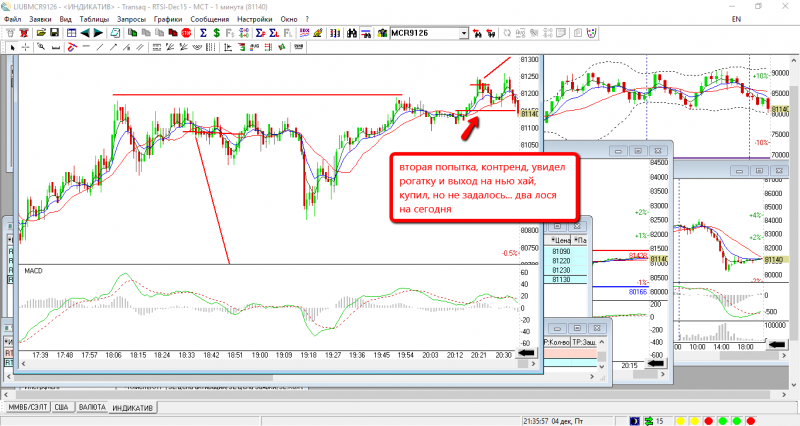Select the parallel channel lines tool
Viewport: 800px width, 426px height.
pos(140,47)
